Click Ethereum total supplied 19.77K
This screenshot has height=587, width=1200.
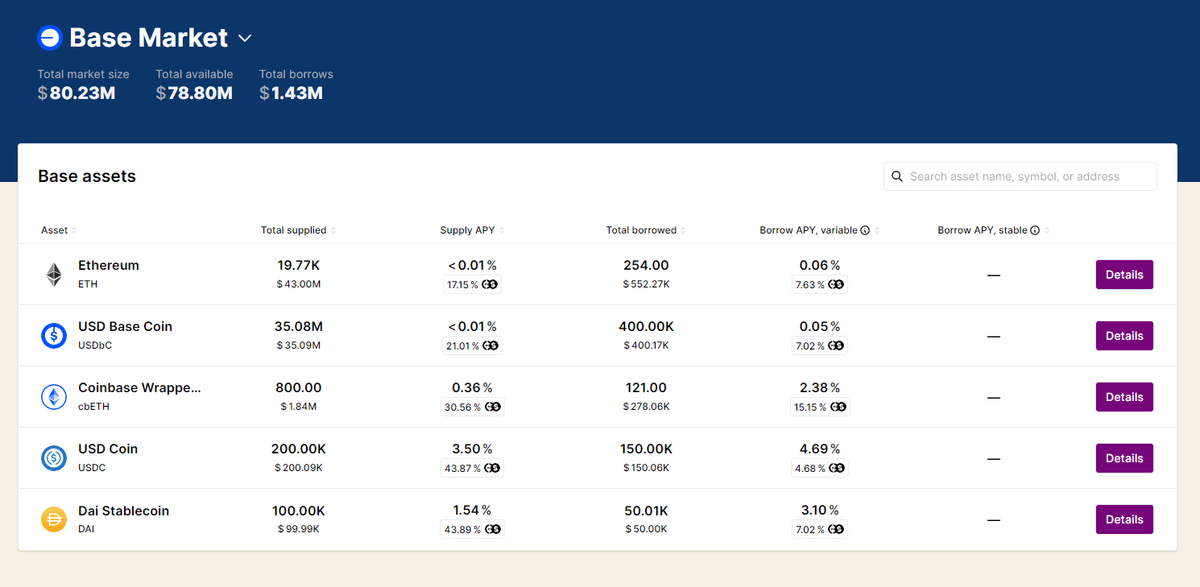(298, 266)
